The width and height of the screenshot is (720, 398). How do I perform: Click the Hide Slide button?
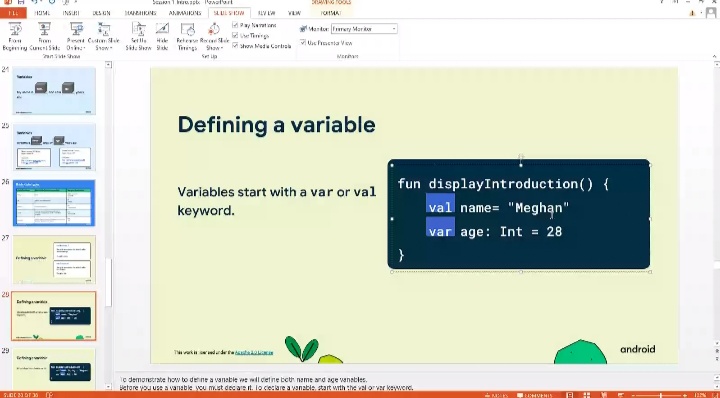[x=162, y=37]
